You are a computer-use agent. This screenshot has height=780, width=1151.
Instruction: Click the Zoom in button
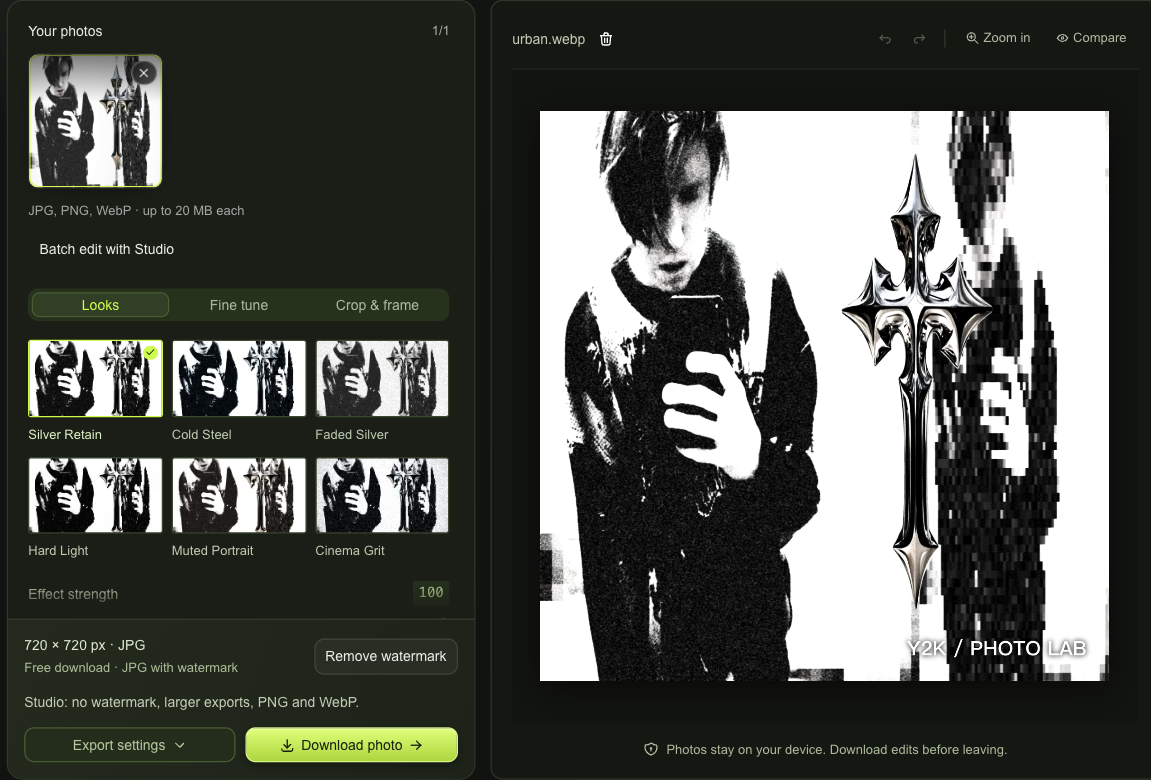998,37
